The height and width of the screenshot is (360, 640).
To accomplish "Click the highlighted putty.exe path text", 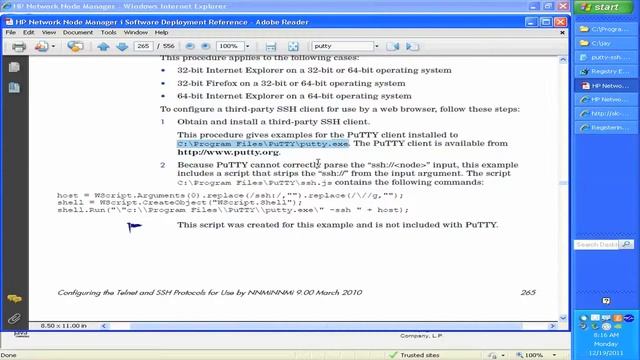I will [263, 144].
